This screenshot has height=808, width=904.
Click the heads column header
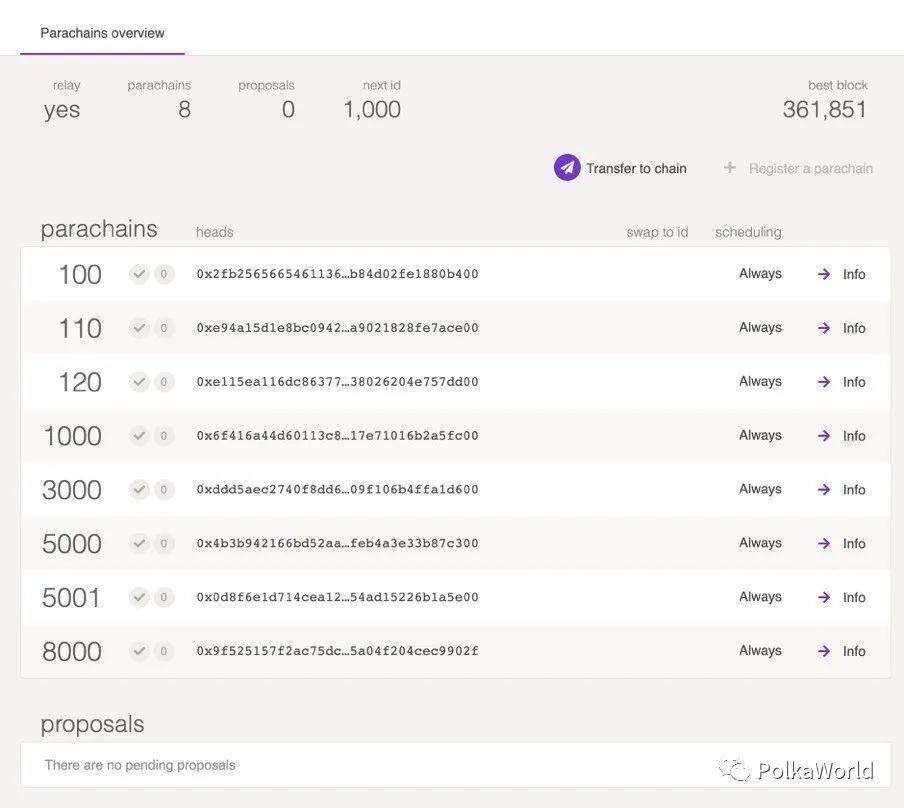[x=214, y=232]
